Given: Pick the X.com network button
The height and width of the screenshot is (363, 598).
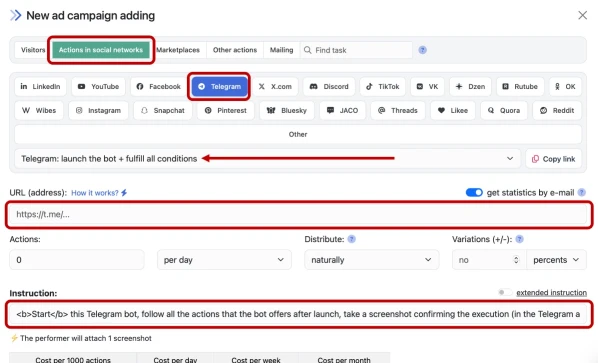Looking at the screenshot, I should click(275, 87).
